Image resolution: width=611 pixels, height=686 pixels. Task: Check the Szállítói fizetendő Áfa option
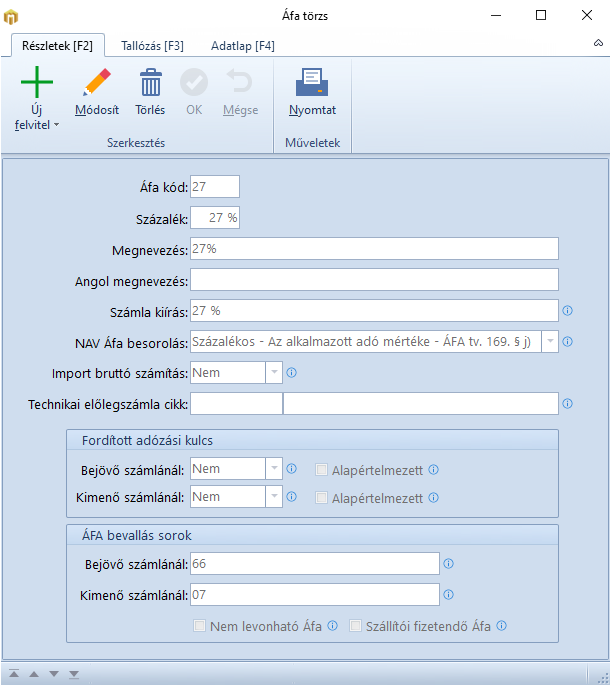(355, 626)
